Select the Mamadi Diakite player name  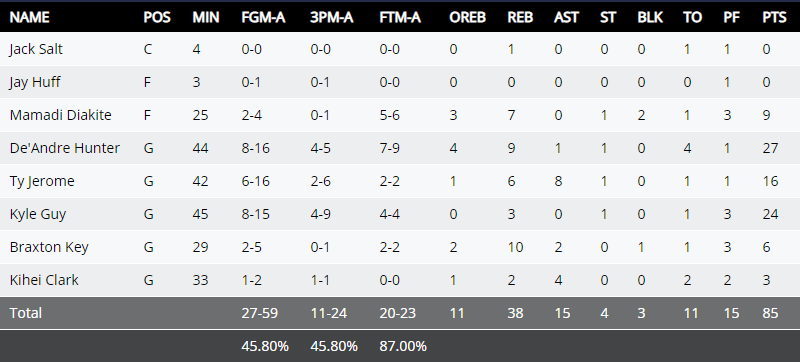click(60, 115)
